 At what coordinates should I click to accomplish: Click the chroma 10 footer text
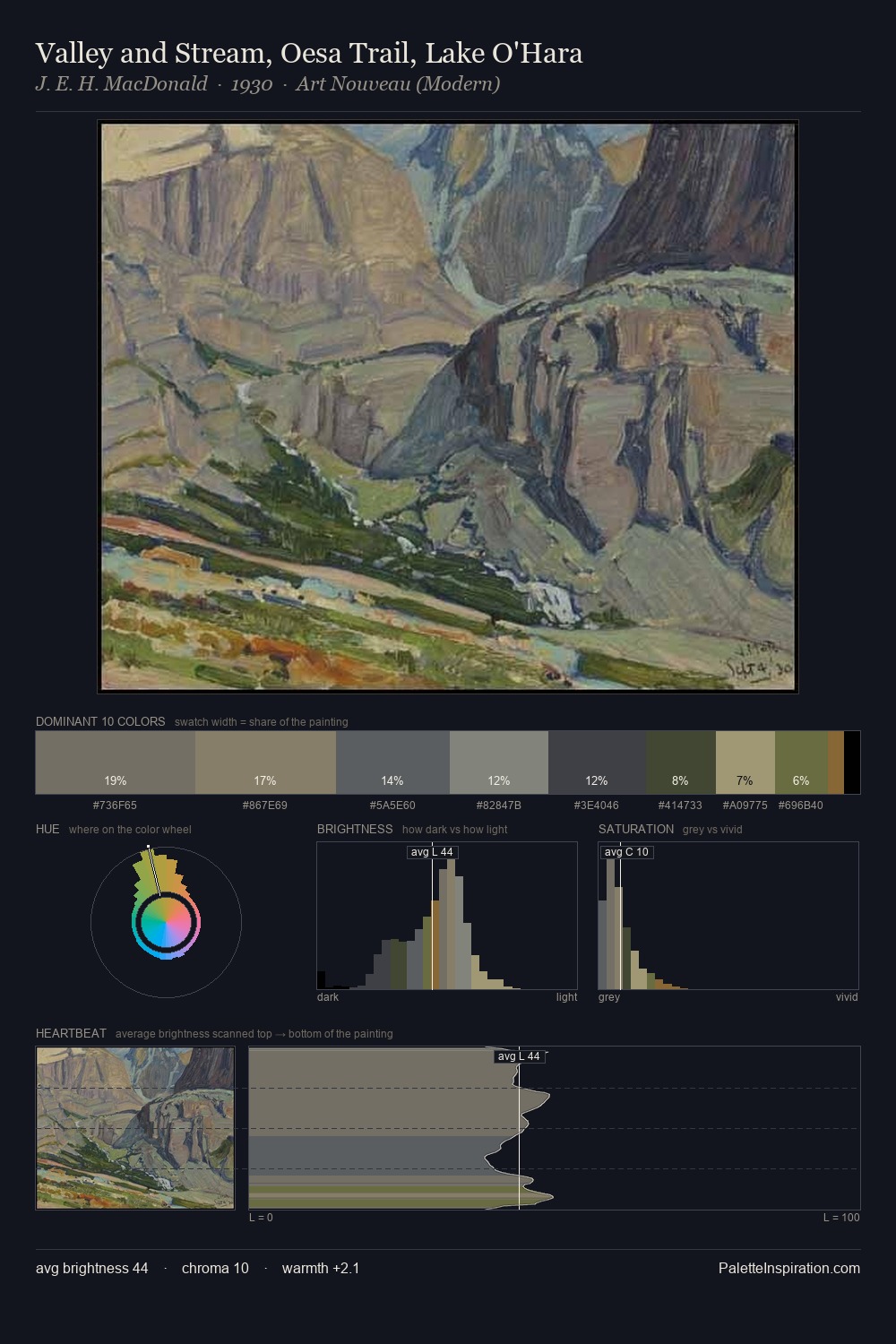pos(215,1268)
